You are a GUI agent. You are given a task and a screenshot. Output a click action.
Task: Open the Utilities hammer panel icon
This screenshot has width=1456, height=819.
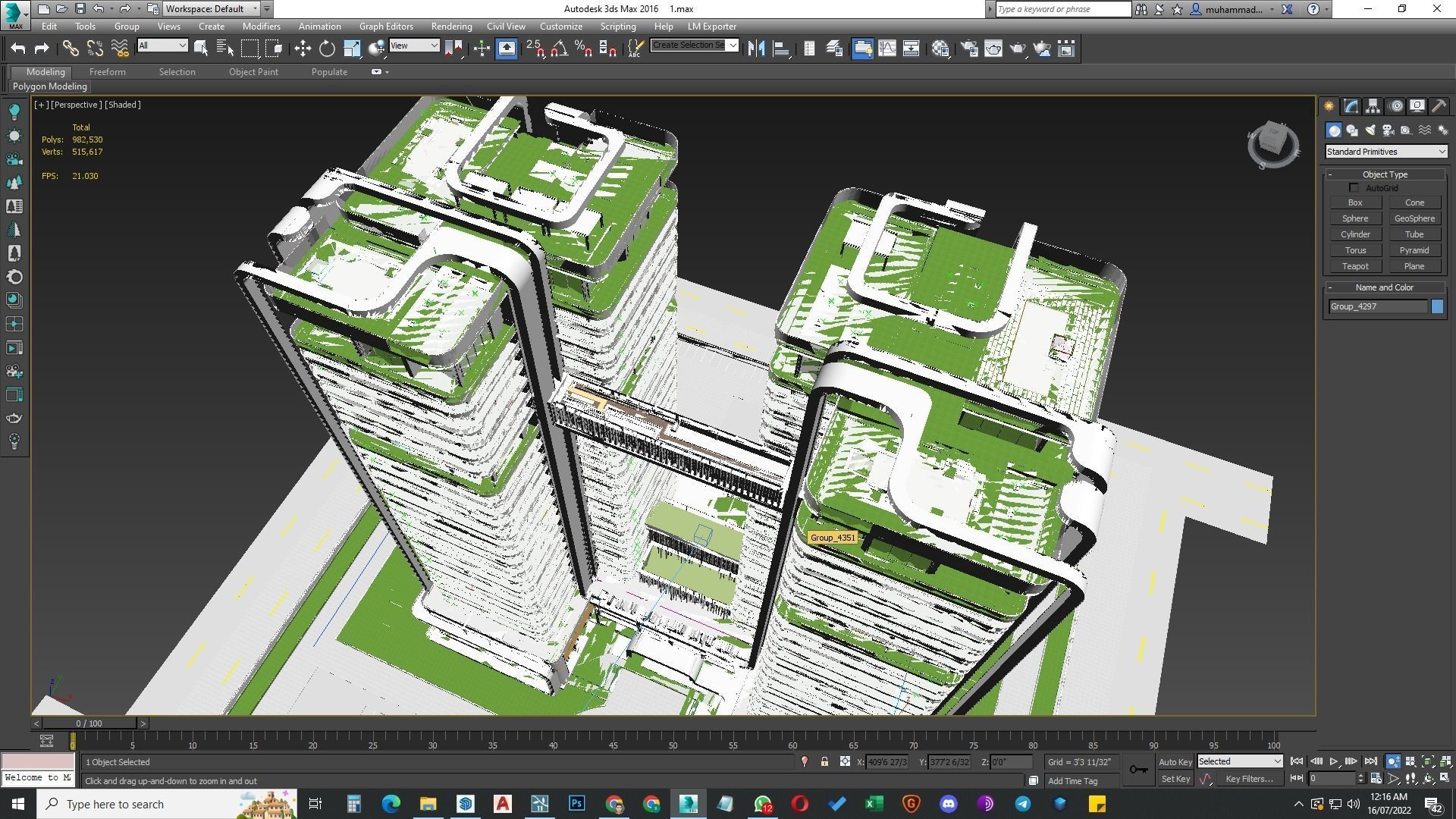point(1439,106)
